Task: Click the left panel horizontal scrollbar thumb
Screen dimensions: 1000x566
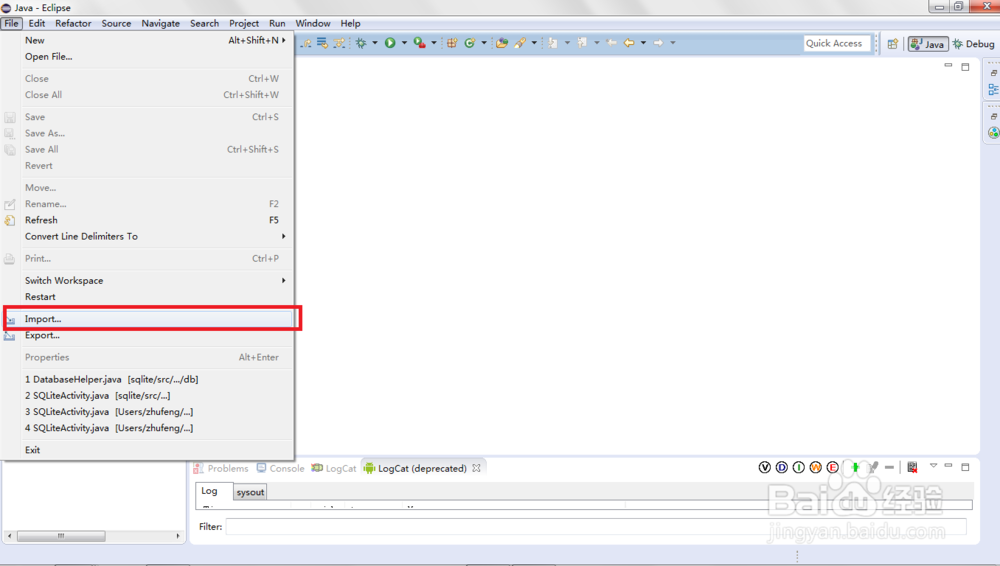Action: tap(61, 536)
